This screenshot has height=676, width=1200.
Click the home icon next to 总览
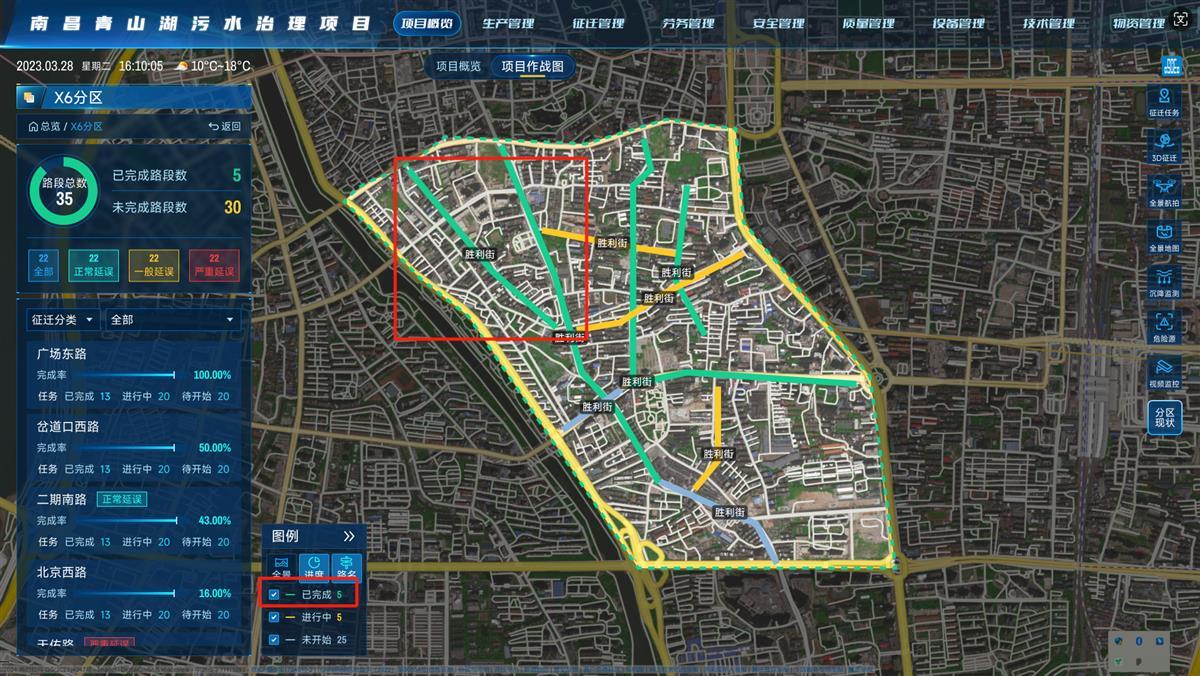(x=33, y=127)
